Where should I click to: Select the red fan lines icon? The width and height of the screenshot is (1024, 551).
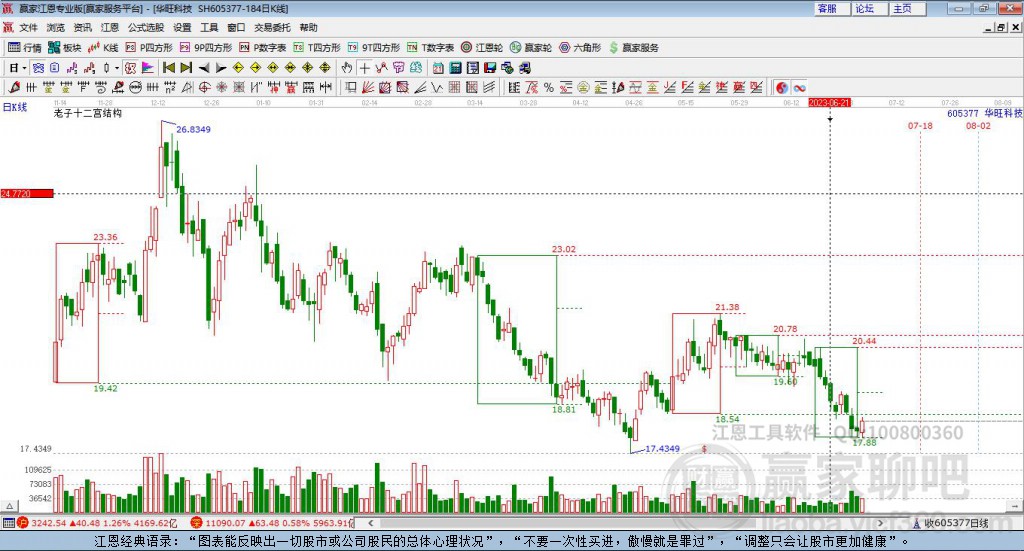[368, 87]
